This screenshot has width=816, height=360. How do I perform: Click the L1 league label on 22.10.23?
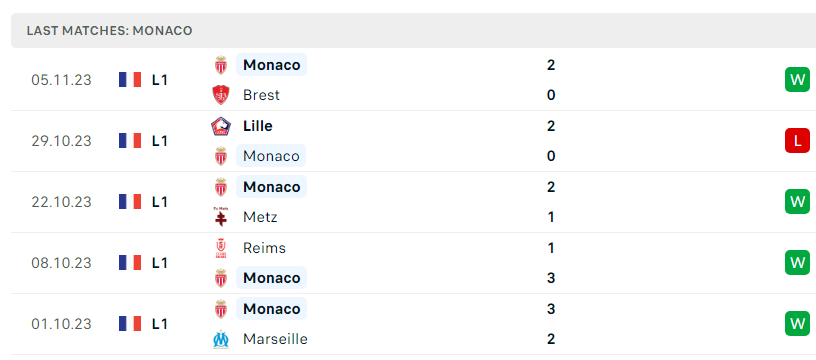pos(160,202)
